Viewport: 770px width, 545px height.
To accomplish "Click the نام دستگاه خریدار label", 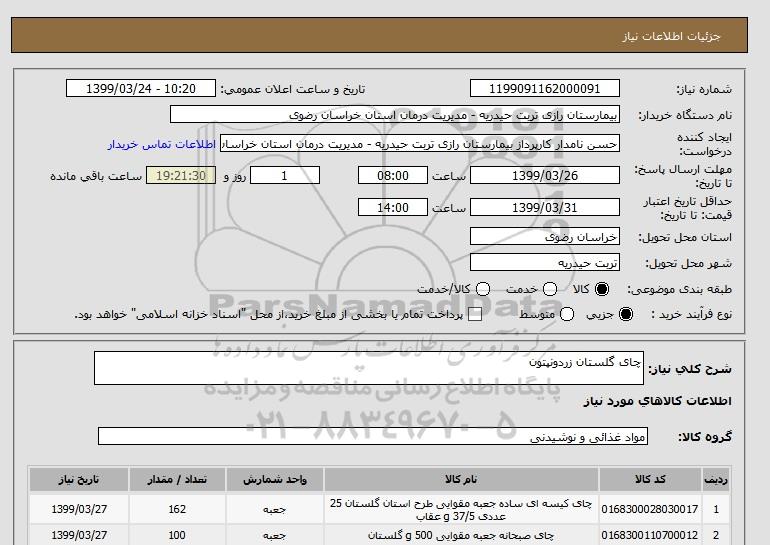I will 685,115.
